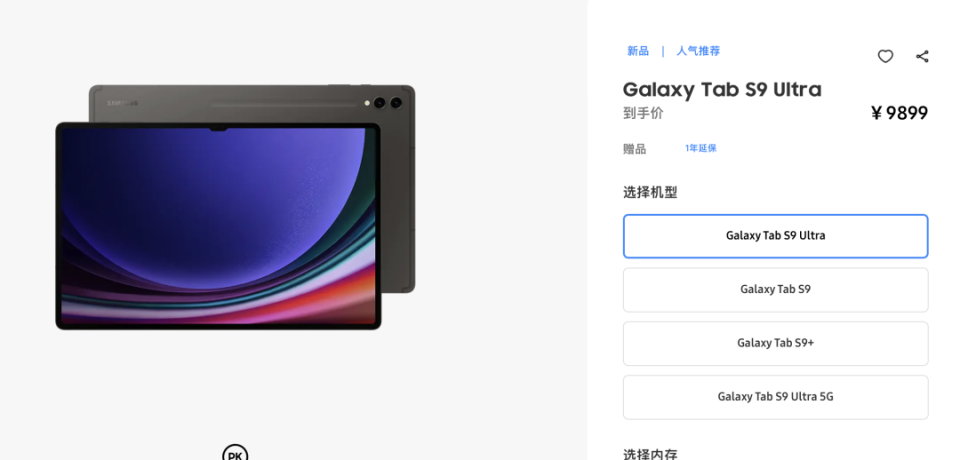Open the 人气推荐 tag link

(x=698, y=51)
